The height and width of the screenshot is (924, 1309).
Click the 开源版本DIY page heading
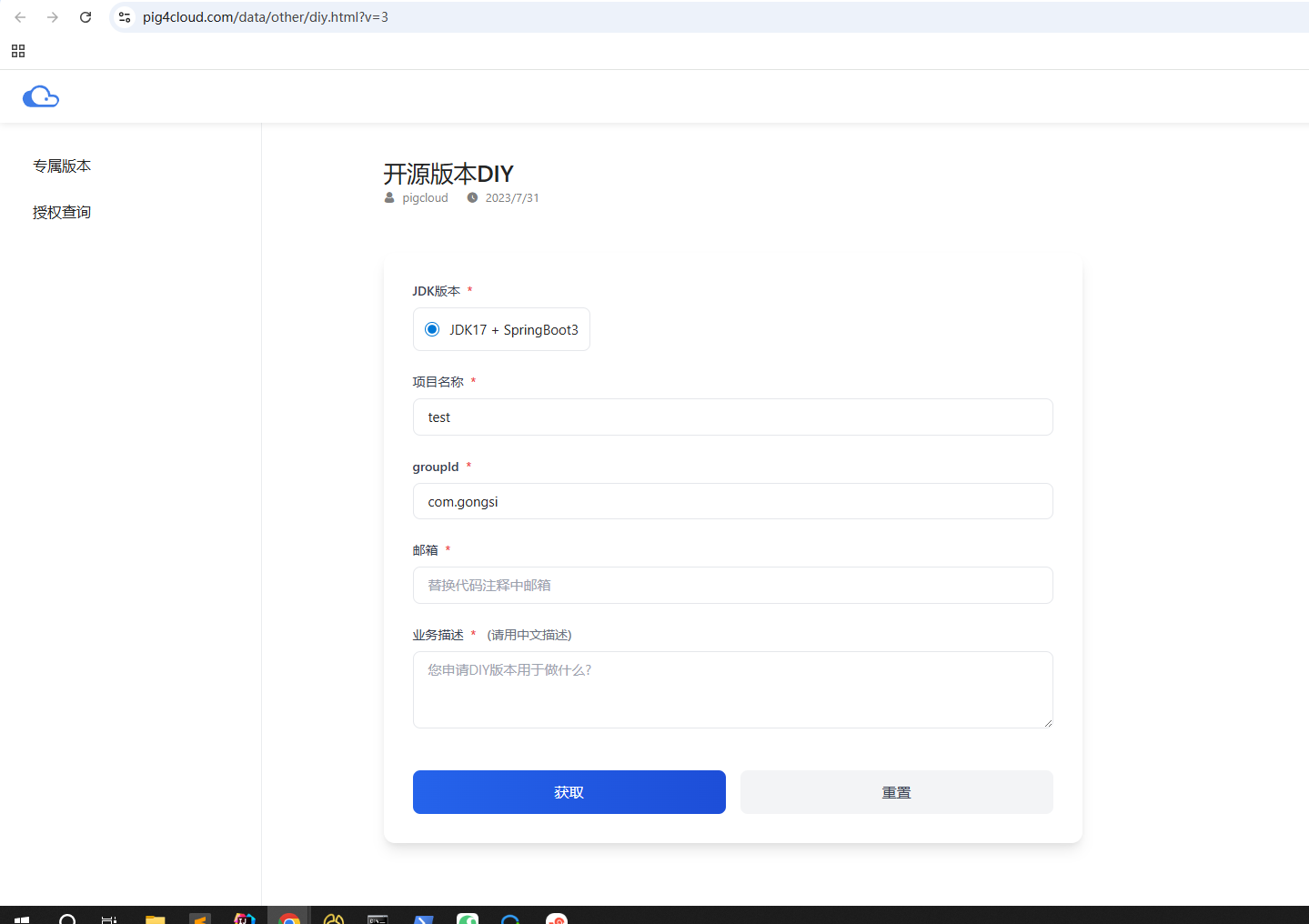448,173
